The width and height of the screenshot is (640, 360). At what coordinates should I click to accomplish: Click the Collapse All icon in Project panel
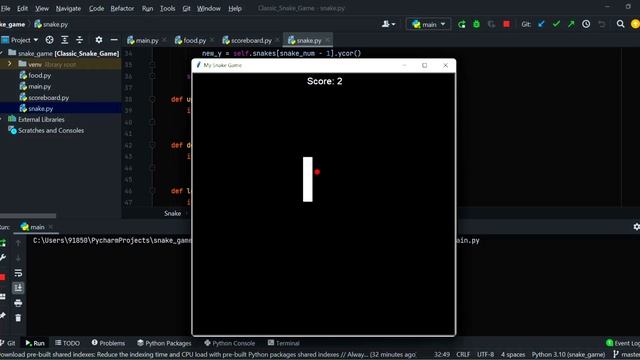[x=80, y=40]
